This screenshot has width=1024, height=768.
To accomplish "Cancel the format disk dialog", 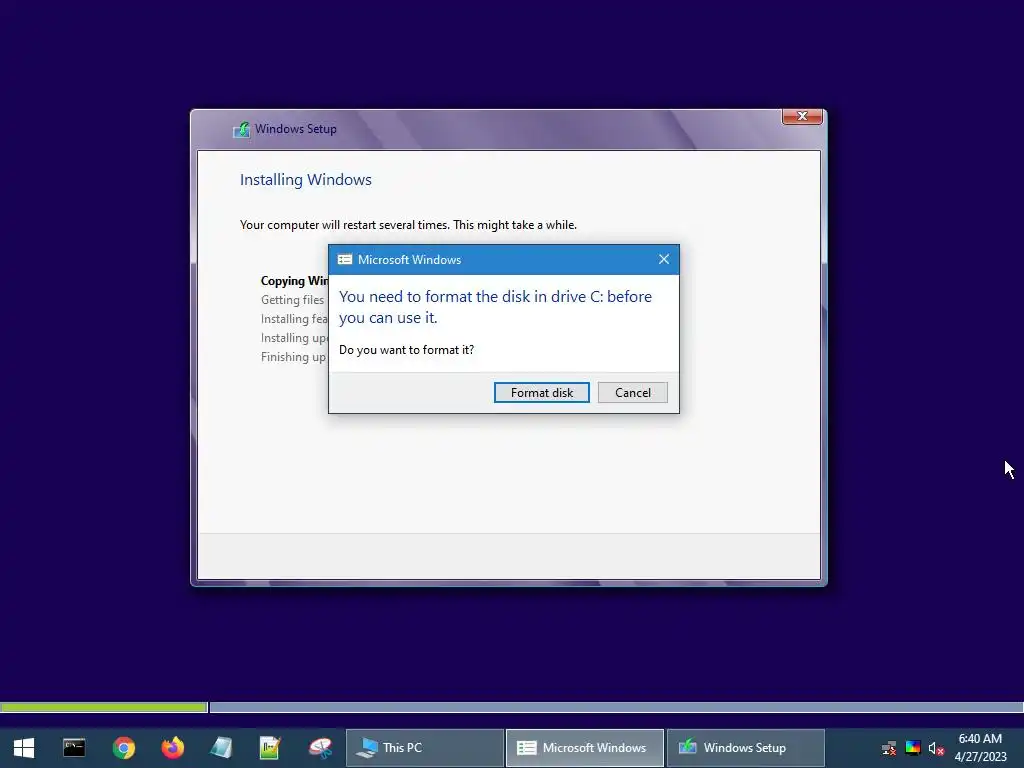I will [x=632, y=392].
